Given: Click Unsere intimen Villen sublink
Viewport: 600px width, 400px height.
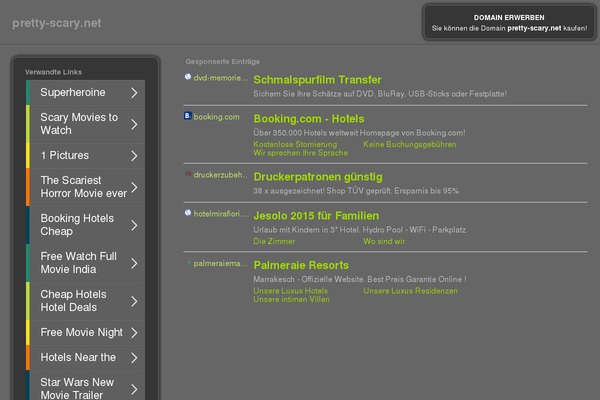Looking at the screenshot, I should (291, 299).
